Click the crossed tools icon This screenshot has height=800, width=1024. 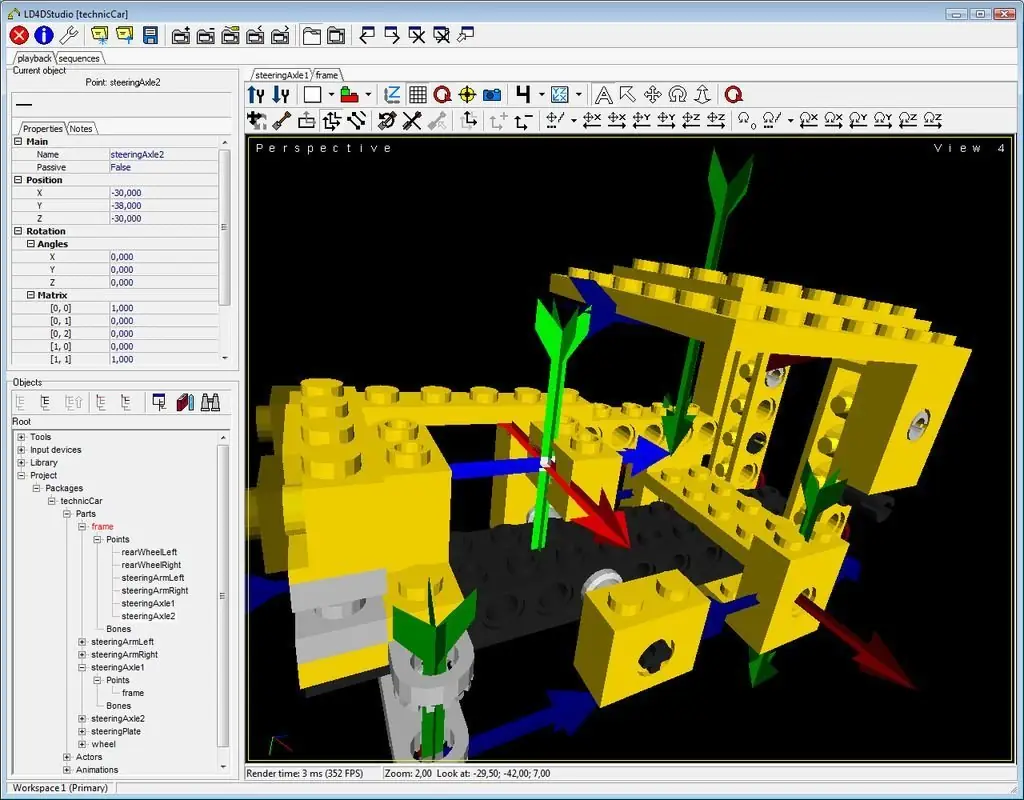[411, 120]
